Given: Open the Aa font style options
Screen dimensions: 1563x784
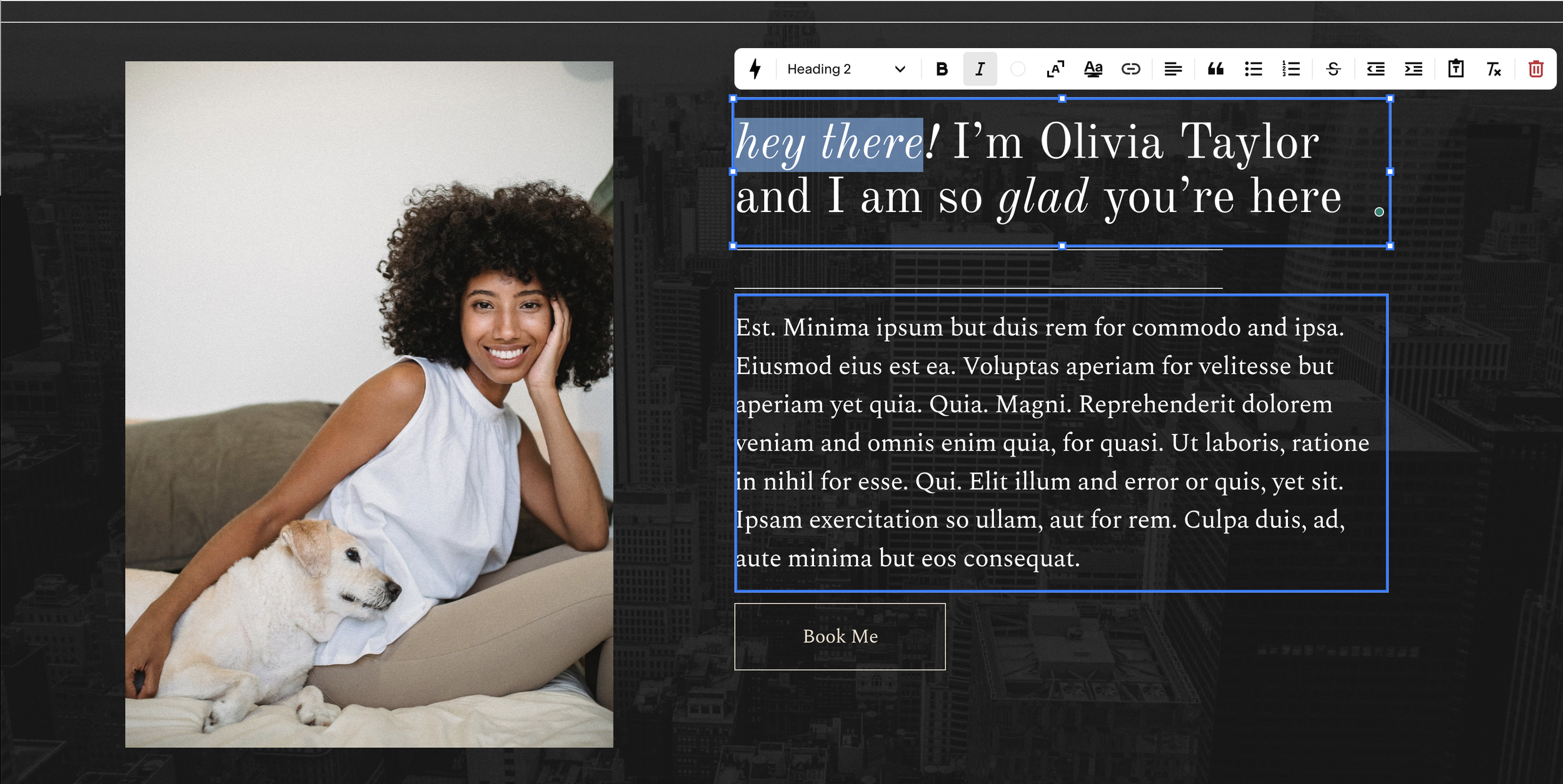Looking at the screenshot, I should coord(1093,69).
